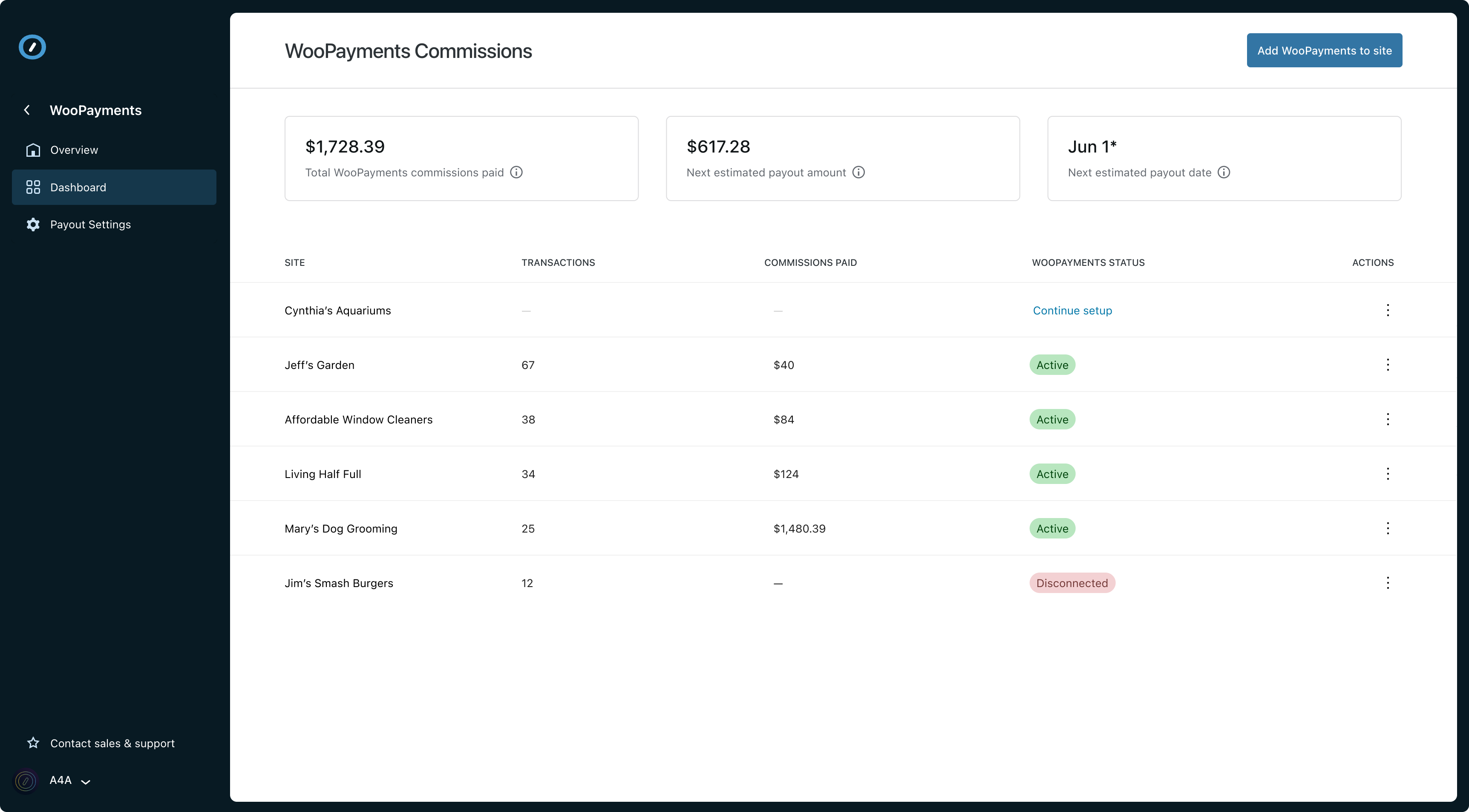
Task: Open actions menu for Affordable Window Cleaners
Action: click(1388, 420)
